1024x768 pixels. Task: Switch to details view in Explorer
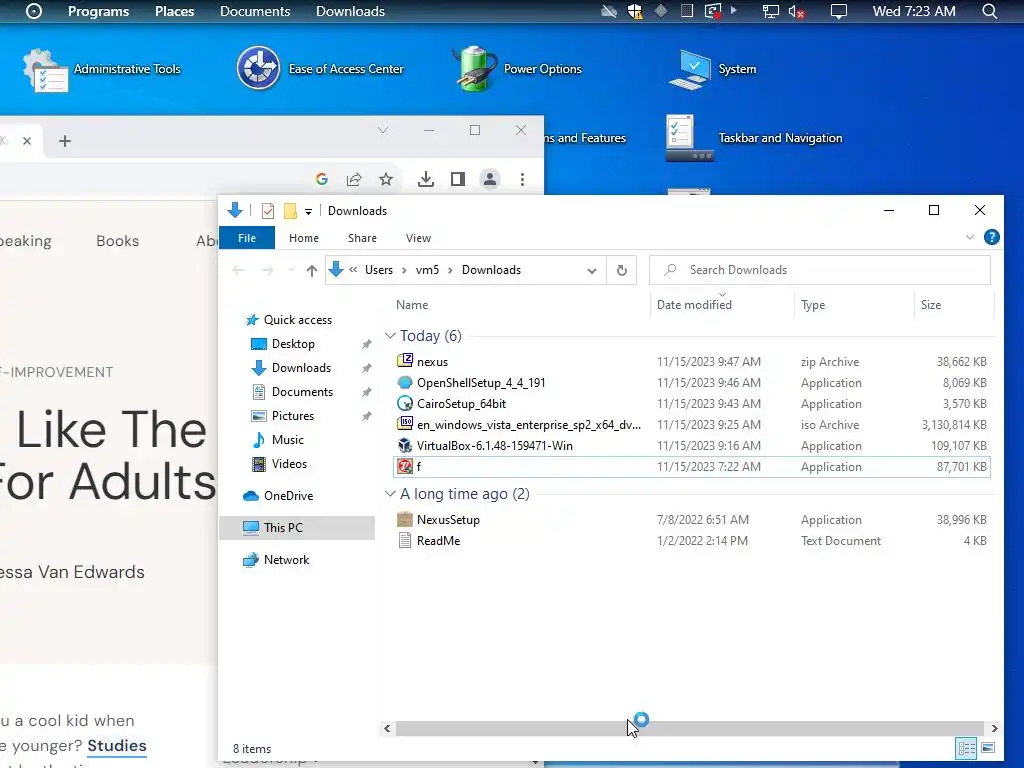[x=967, y=748]
